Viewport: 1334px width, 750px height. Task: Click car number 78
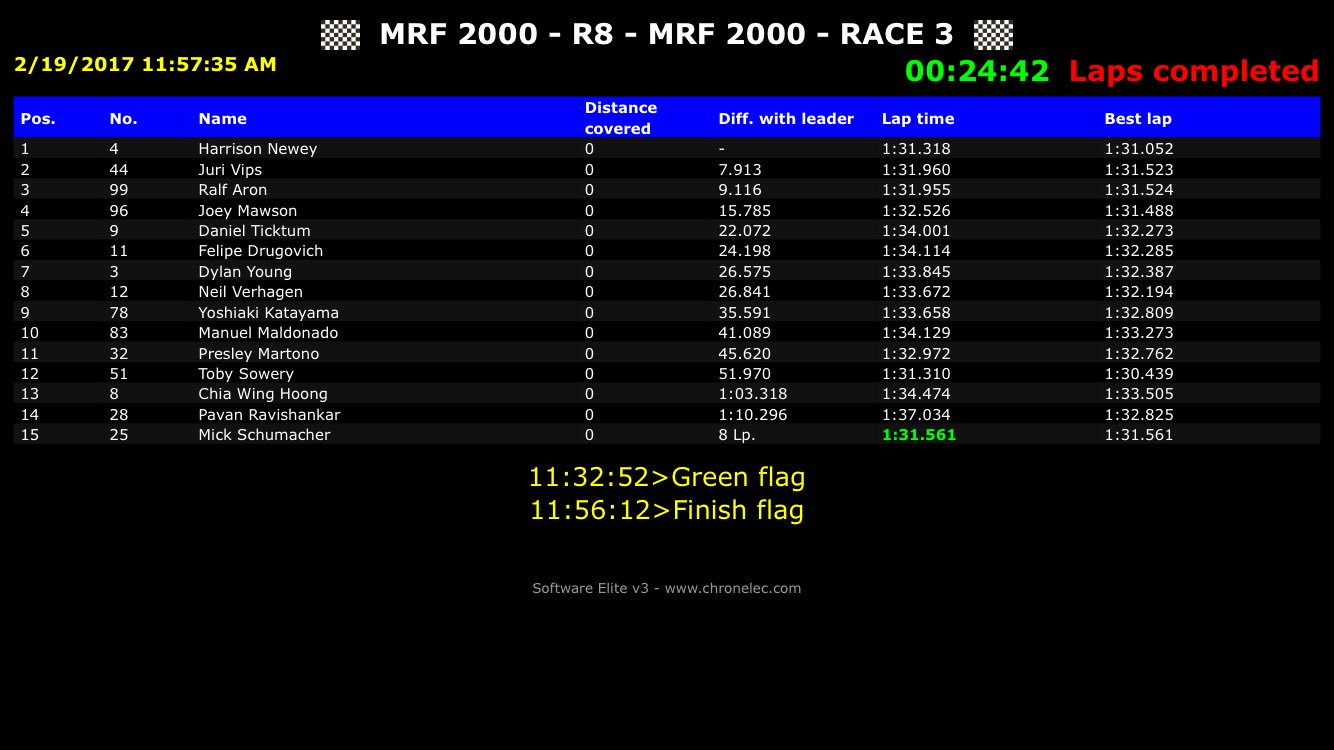coord(118,313)
